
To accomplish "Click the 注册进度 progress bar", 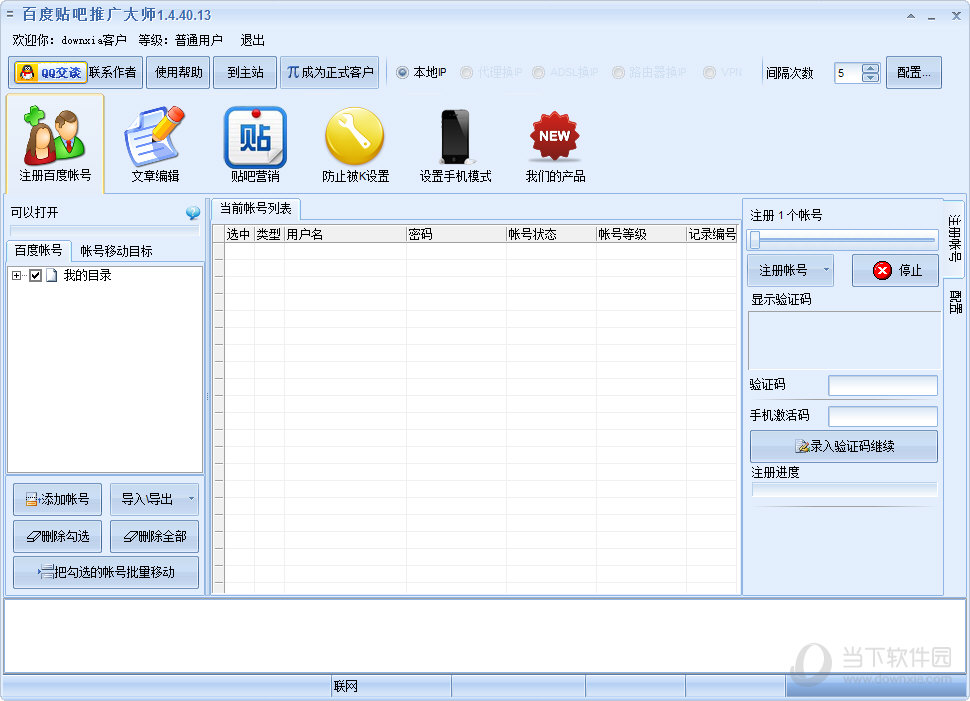I will (844, 489).
